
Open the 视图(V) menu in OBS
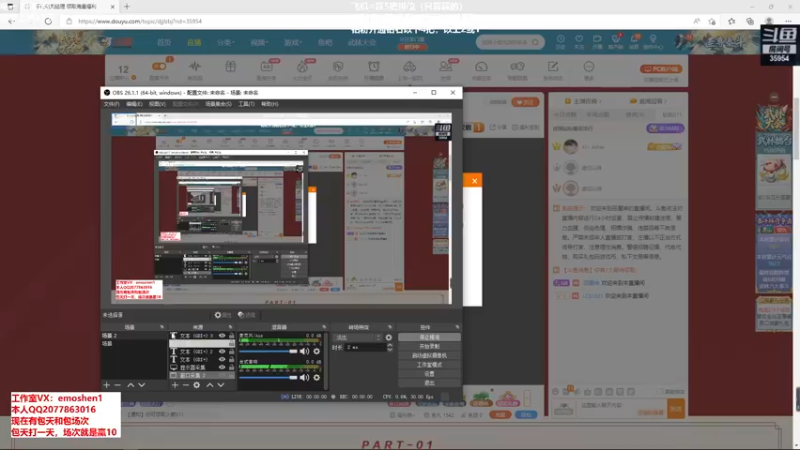157,104
